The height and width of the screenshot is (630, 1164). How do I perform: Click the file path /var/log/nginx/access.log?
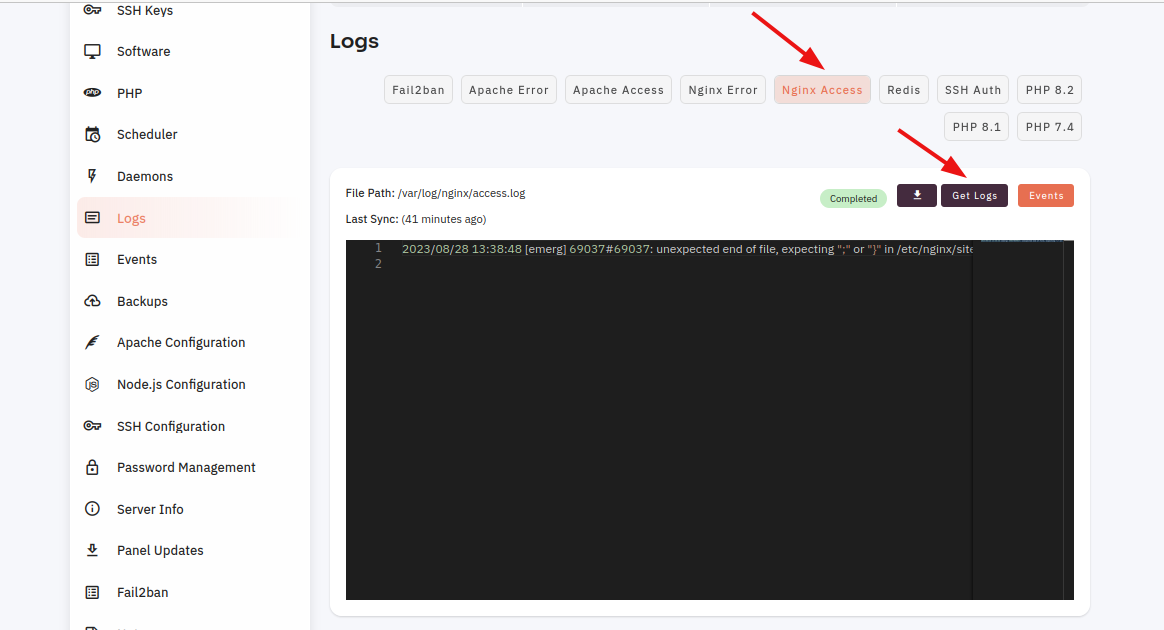462,193
